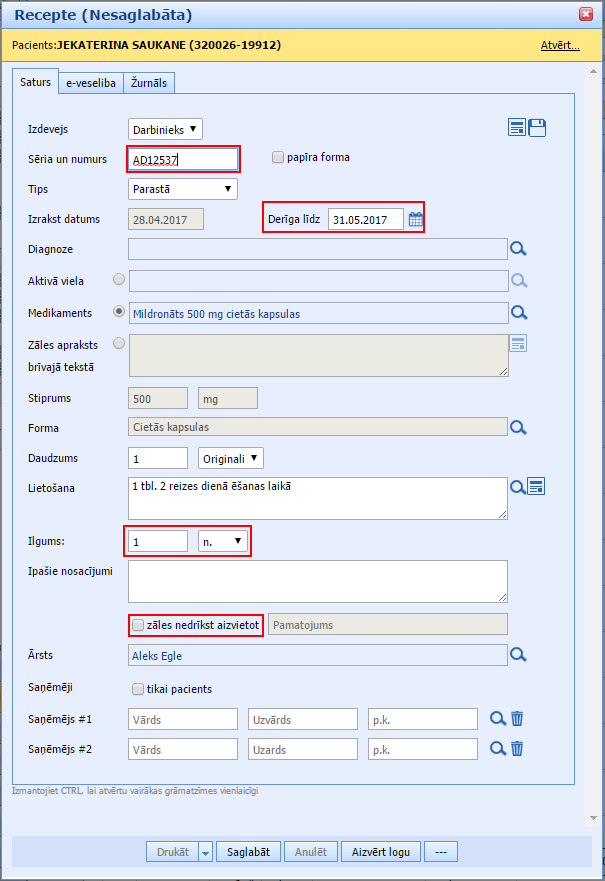The width and height of the screenshot is (605, 881).
Task: Click the Medikaments search magnifier
Action: tap(518, 313)
